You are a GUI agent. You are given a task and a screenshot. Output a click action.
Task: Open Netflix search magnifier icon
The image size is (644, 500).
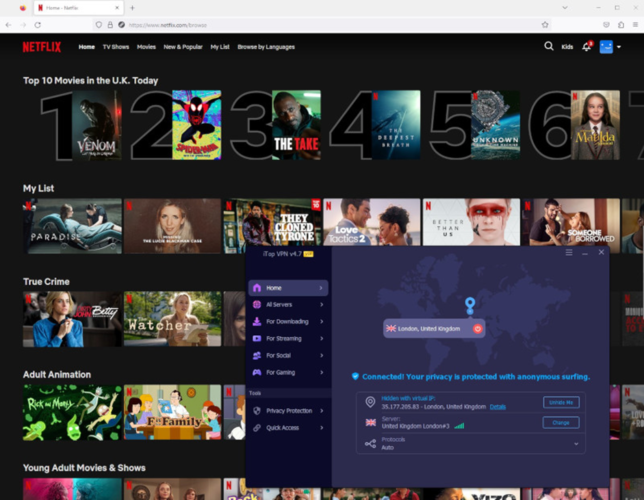(548, 46)
